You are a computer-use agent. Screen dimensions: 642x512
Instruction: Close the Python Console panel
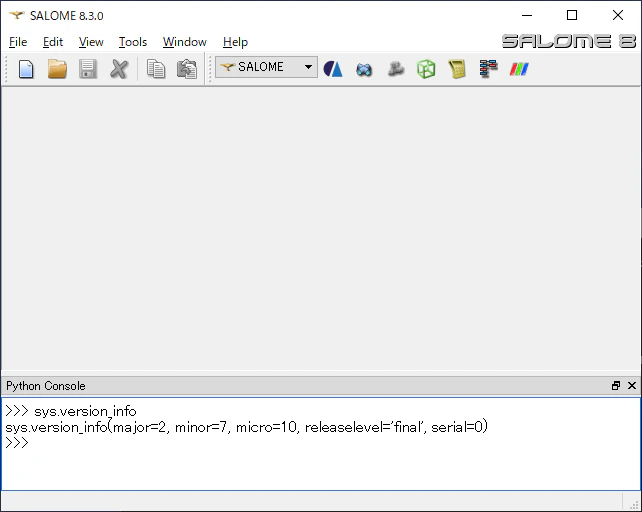(x=632, y=385)
